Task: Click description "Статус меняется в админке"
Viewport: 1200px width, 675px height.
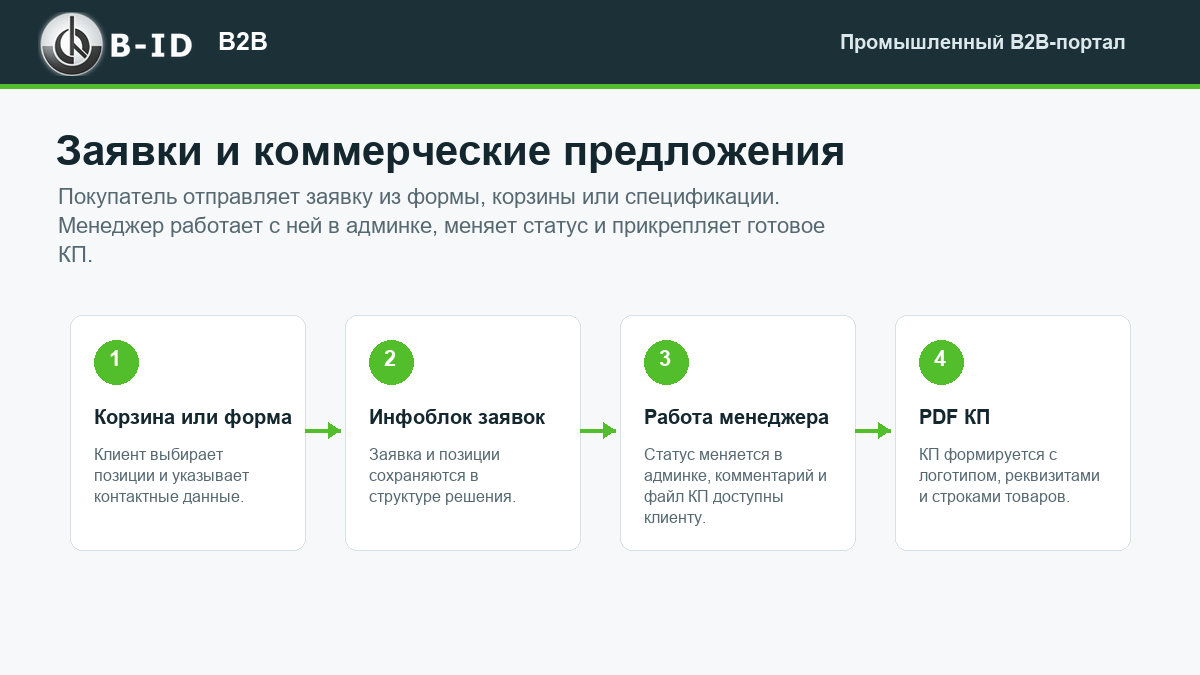Action: tap(735, 486)
